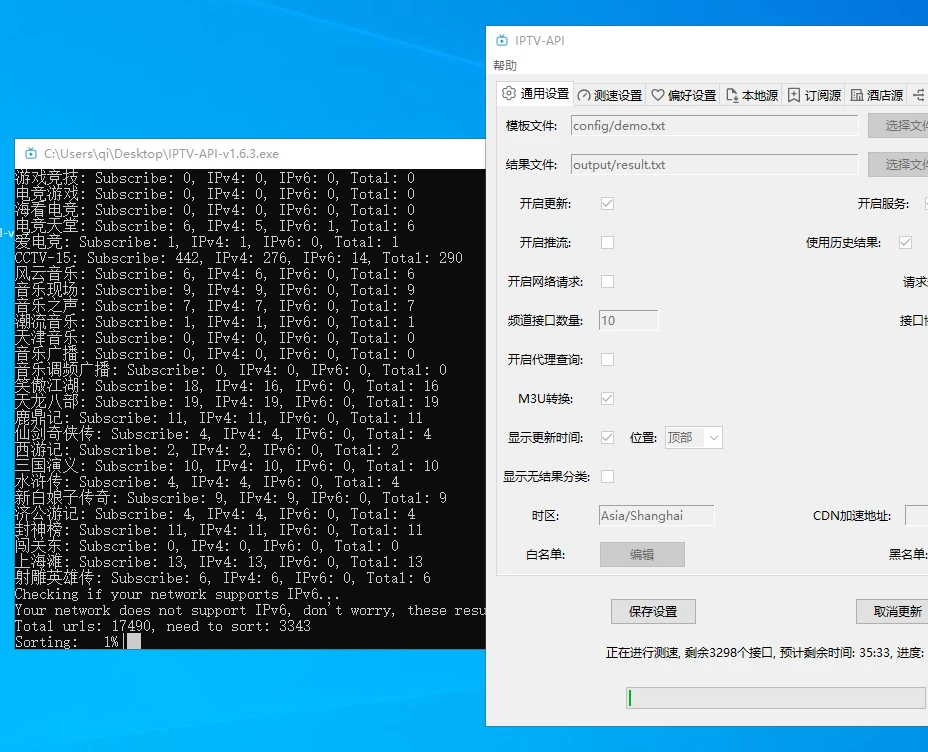This screenshot has height=752, width=928.
Task: Click the 时区 field showing Asia/Shanghai
Action: pyautogui.click(x=656, y=515)
